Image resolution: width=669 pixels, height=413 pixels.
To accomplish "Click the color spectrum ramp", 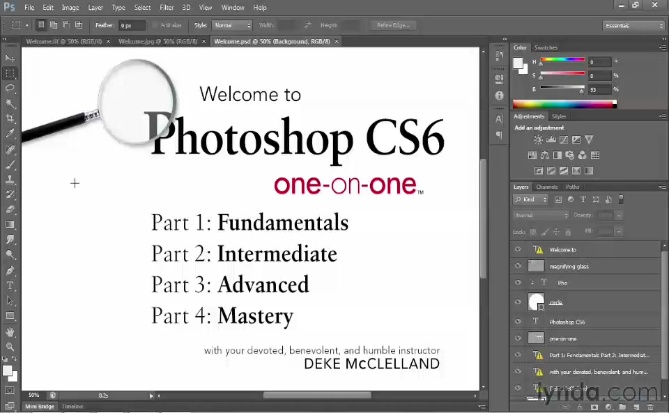I will coord(565,104).
